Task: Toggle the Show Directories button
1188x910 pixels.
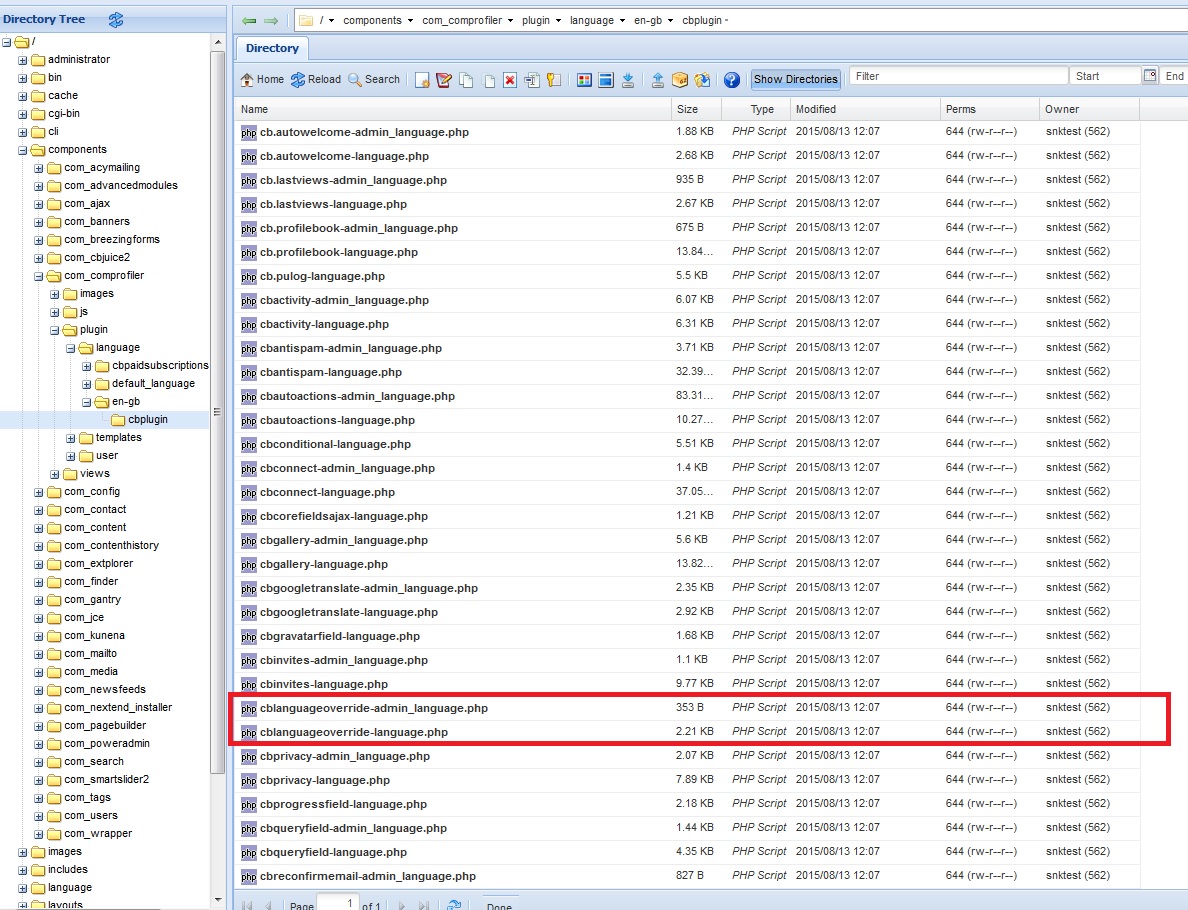Action: (796, 79)
